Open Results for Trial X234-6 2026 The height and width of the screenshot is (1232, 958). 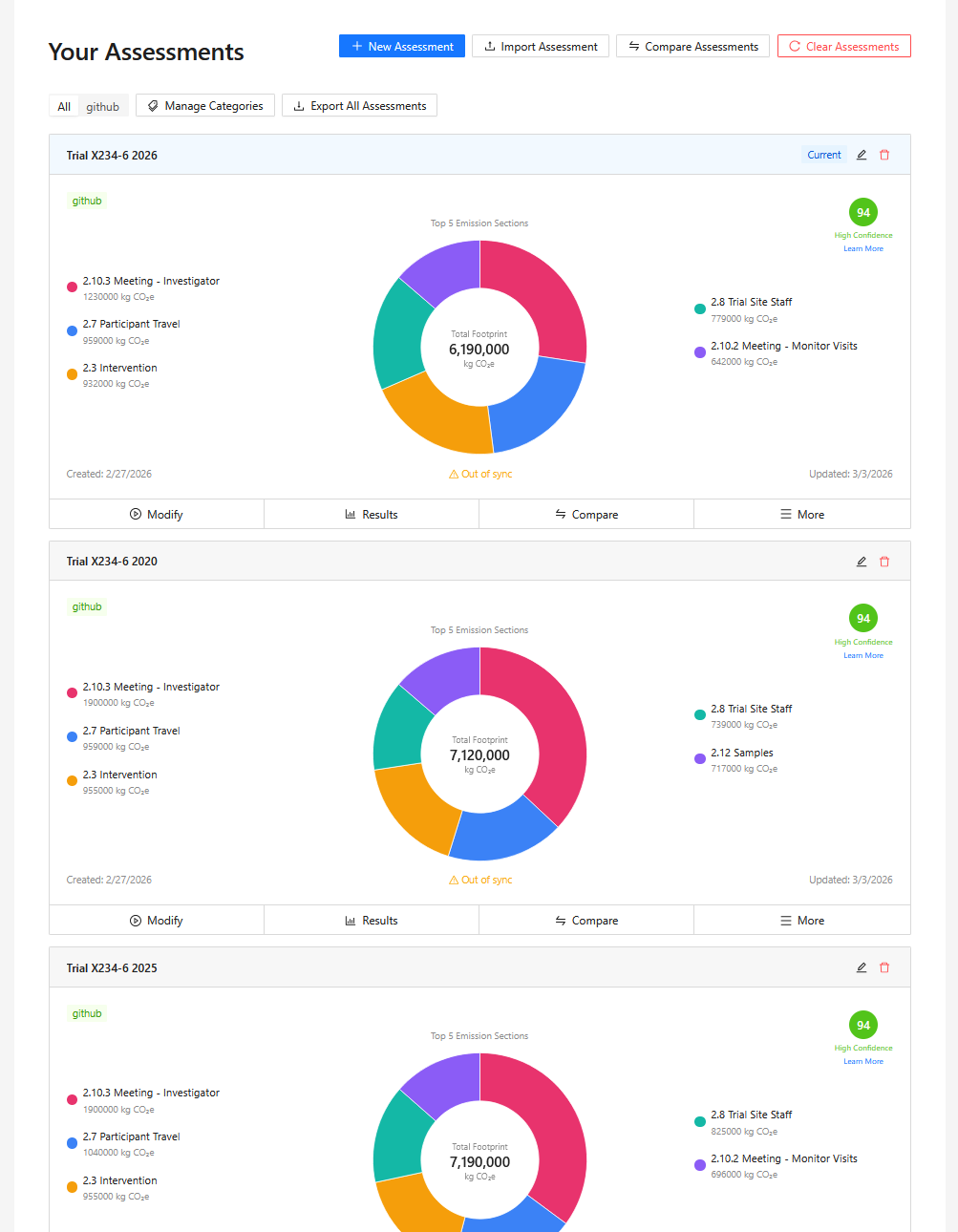[372, 514]
